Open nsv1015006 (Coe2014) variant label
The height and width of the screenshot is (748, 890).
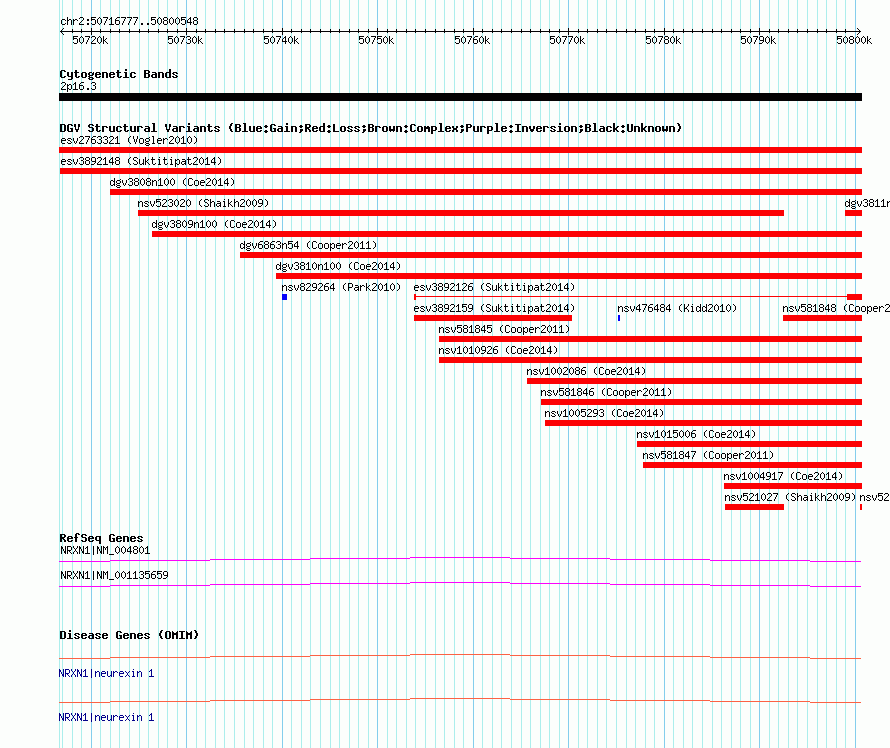(x=696, y=434)
